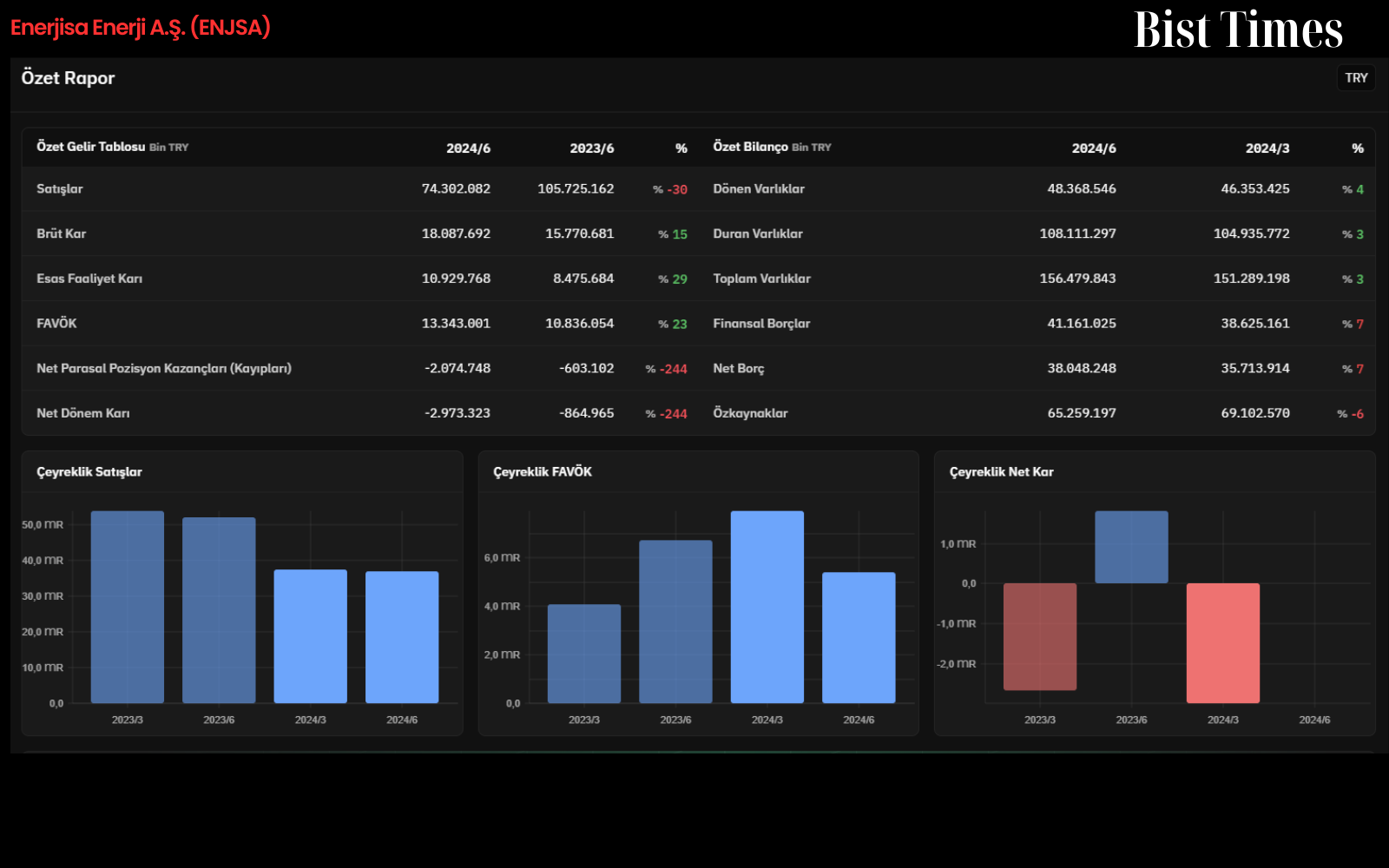This screenshot has width=1389, height=868.
Task: Select FAVÖK 2024/6 value 13.343.001
Action: click(x=456, y=323)
